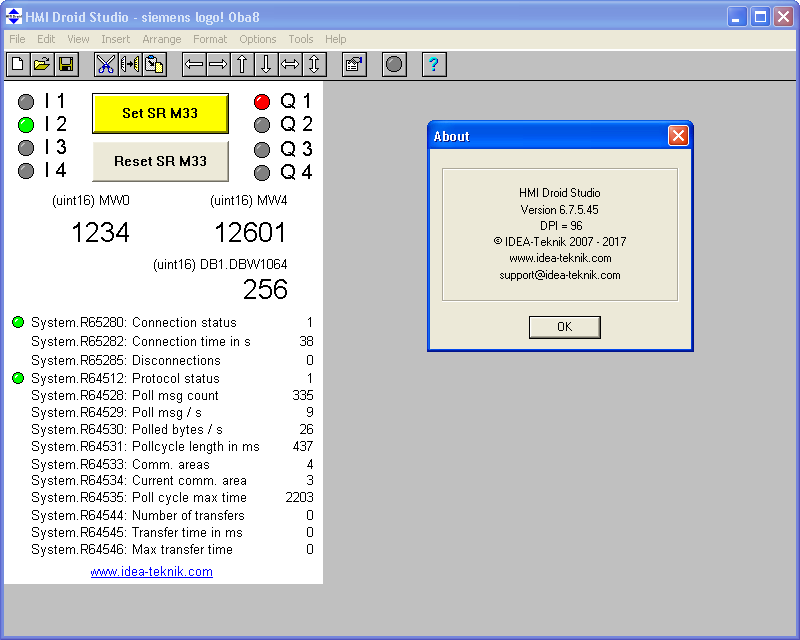Open a file using the folder toolbar icon
The height and width of the screenshot is (640, 800).
click(x=42, y=64)
